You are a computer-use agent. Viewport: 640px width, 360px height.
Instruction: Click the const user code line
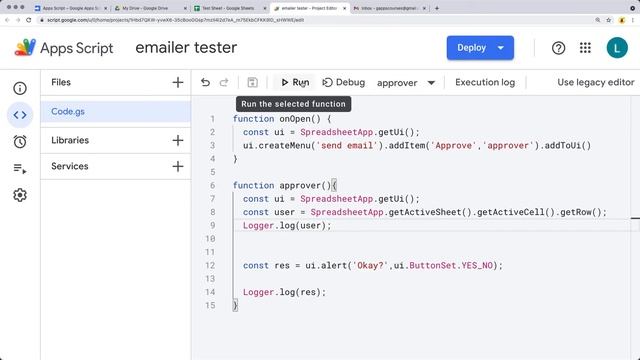tap(424, 212)
